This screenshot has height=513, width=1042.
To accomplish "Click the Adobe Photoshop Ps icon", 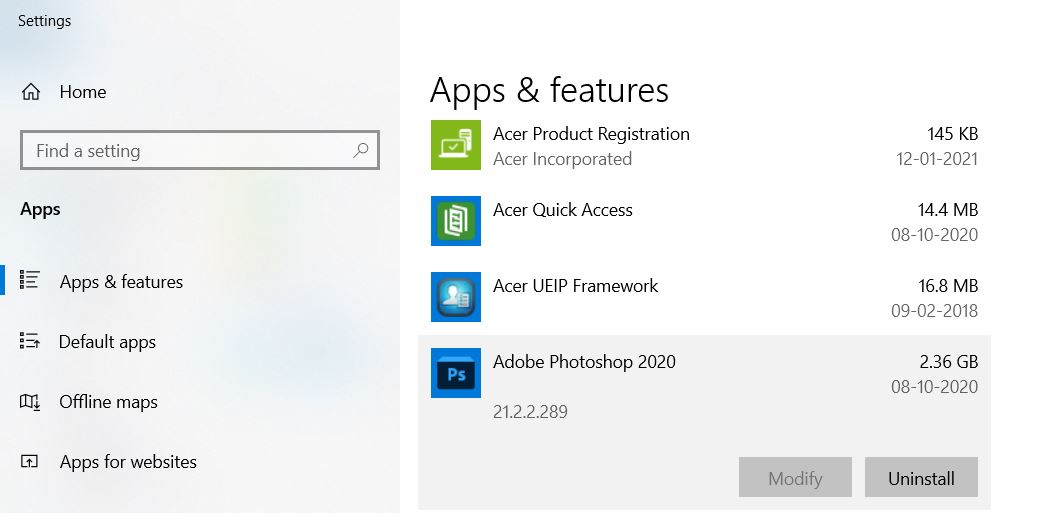I will [x=456, y=373].
